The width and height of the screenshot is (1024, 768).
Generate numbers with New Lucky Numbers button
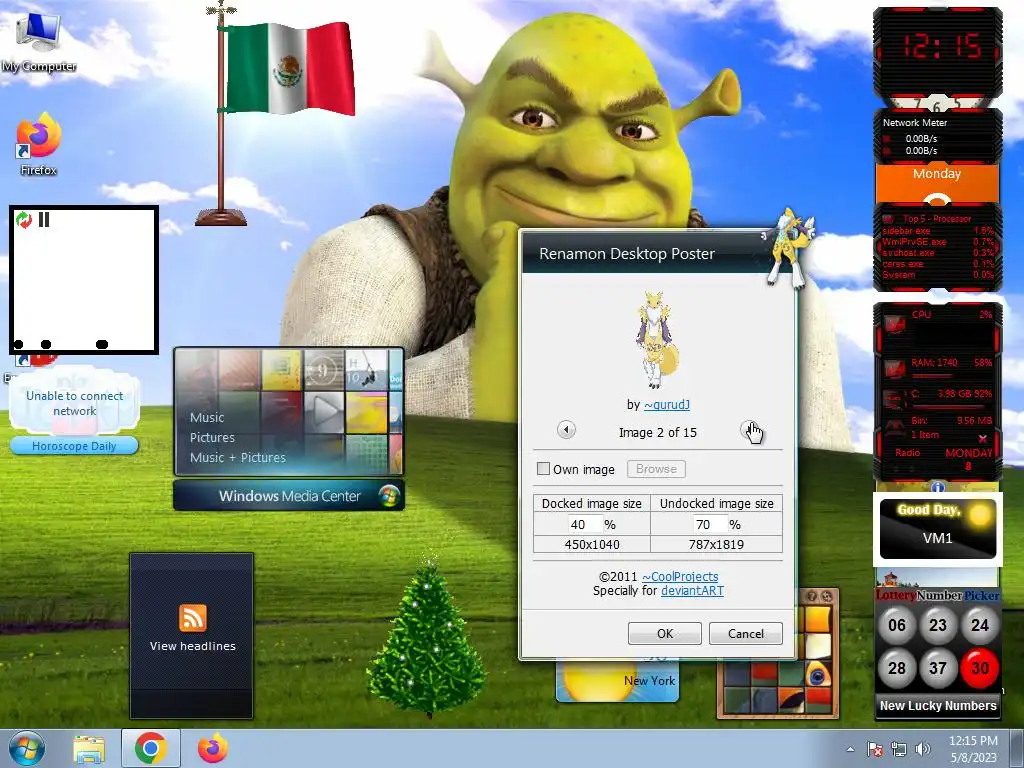(938, 706)
